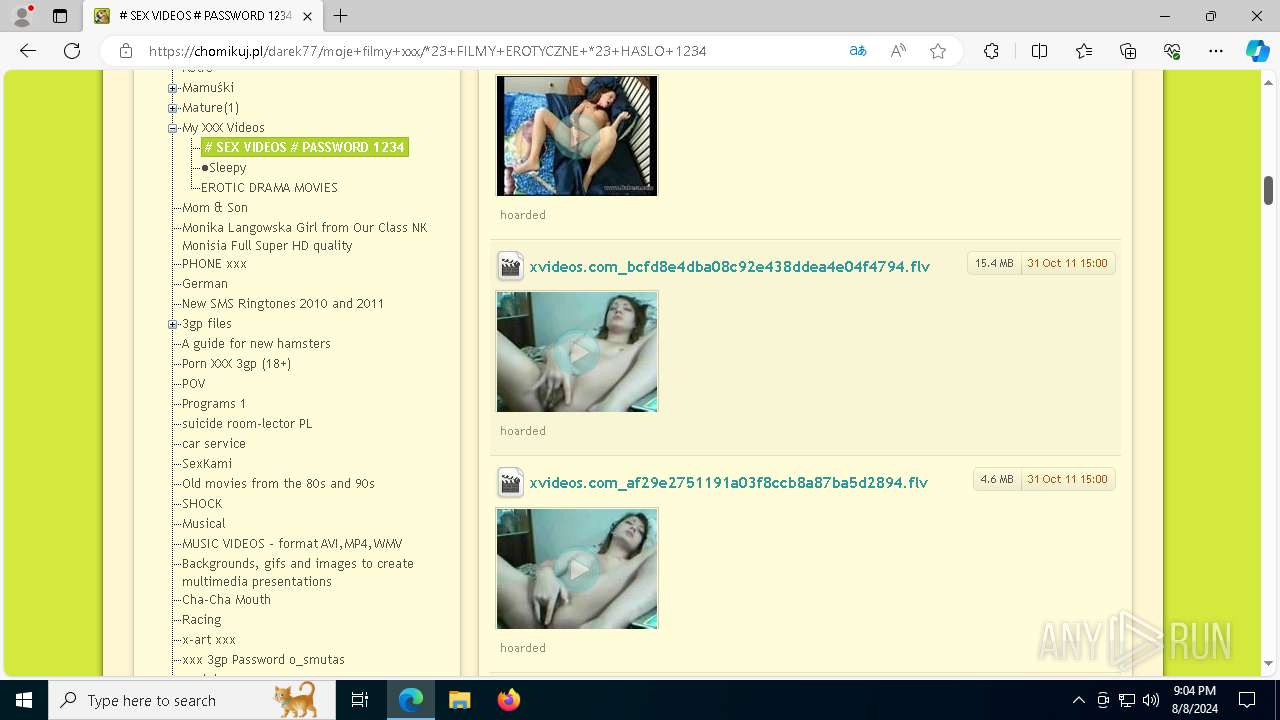Launch Firefox from the taskbar
Screen dimensions: 1280x720
(508, 700)
